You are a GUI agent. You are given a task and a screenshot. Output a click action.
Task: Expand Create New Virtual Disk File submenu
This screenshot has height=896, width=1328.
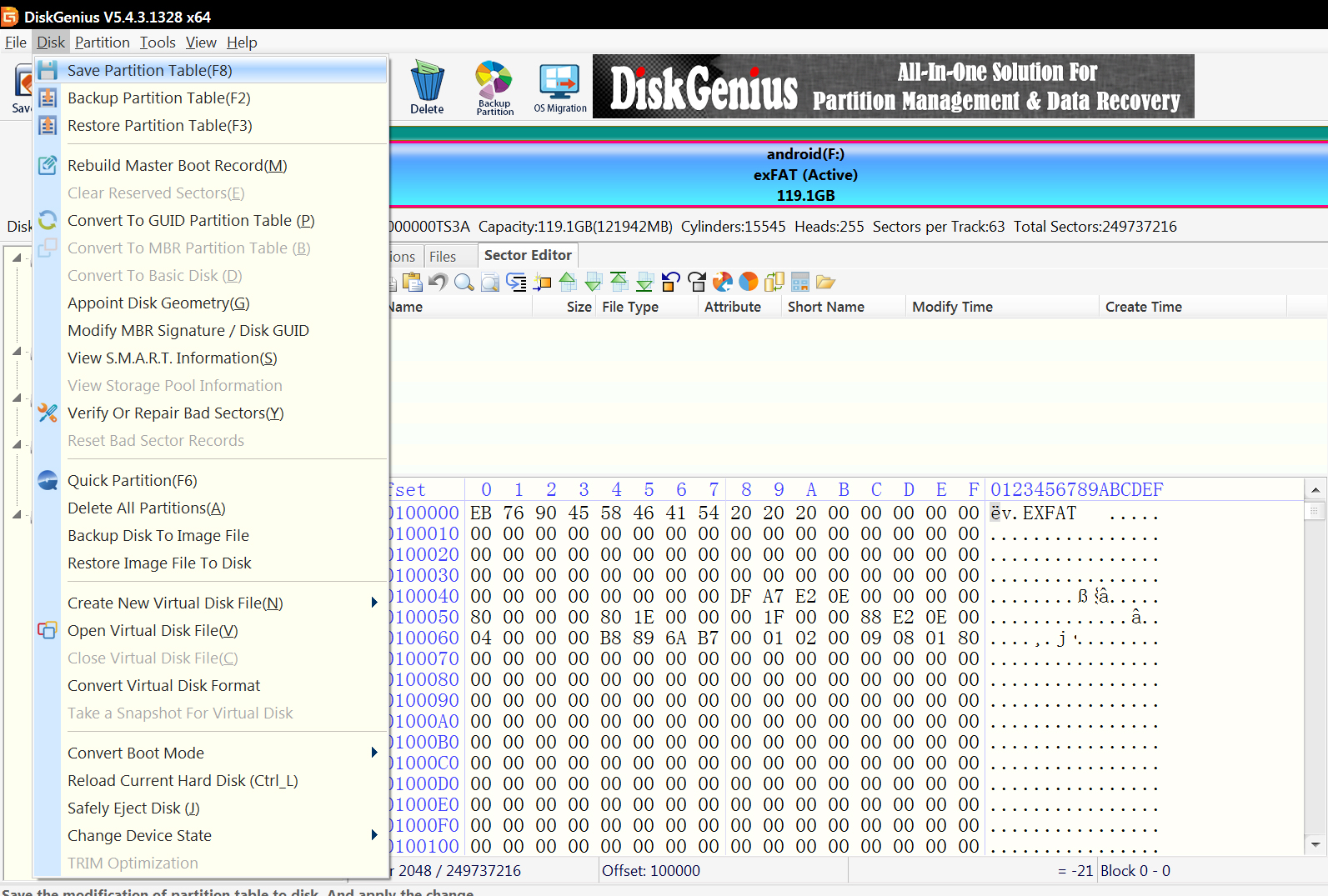tap(211, 603)
